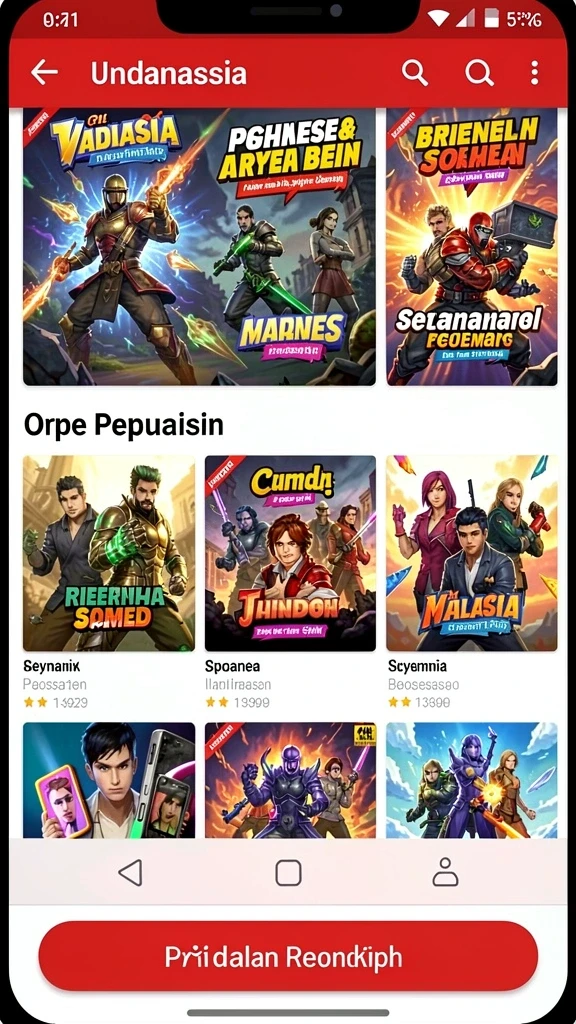Image resolution: width=576 pixels, height=1024 pixels.
Task: Tap the battery icon in status bar
Action: [x=489, y=20]
